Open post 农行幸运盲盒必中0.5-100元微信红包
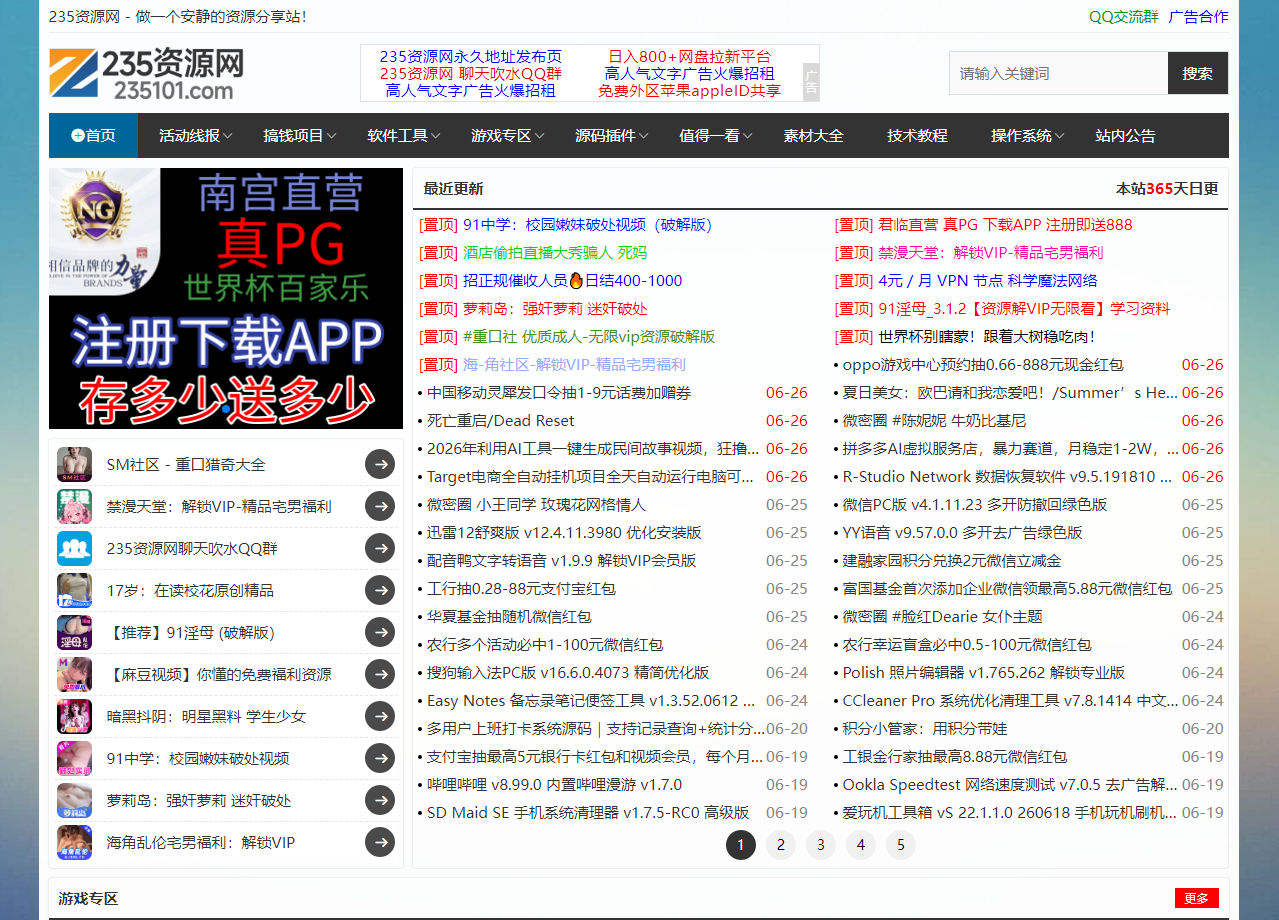 click(x=967, y=645)
